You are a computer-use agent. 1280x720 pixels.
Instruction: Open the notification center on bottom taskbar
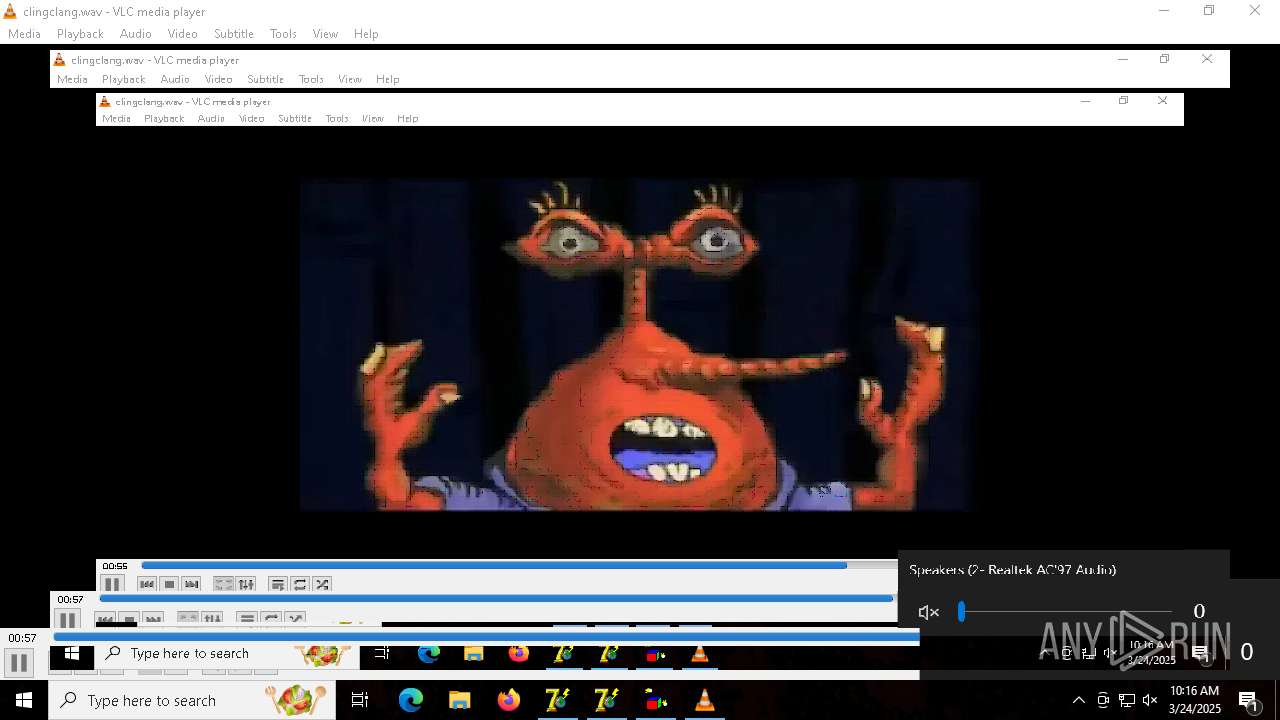click(x=1248, y=700)
